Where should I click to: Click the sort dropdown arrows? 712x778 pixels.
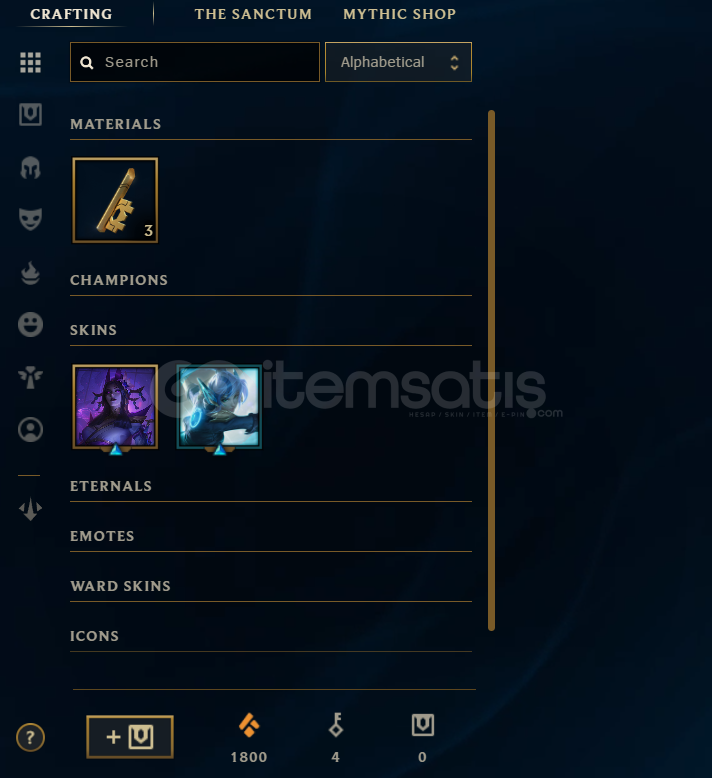coord(454,63)
